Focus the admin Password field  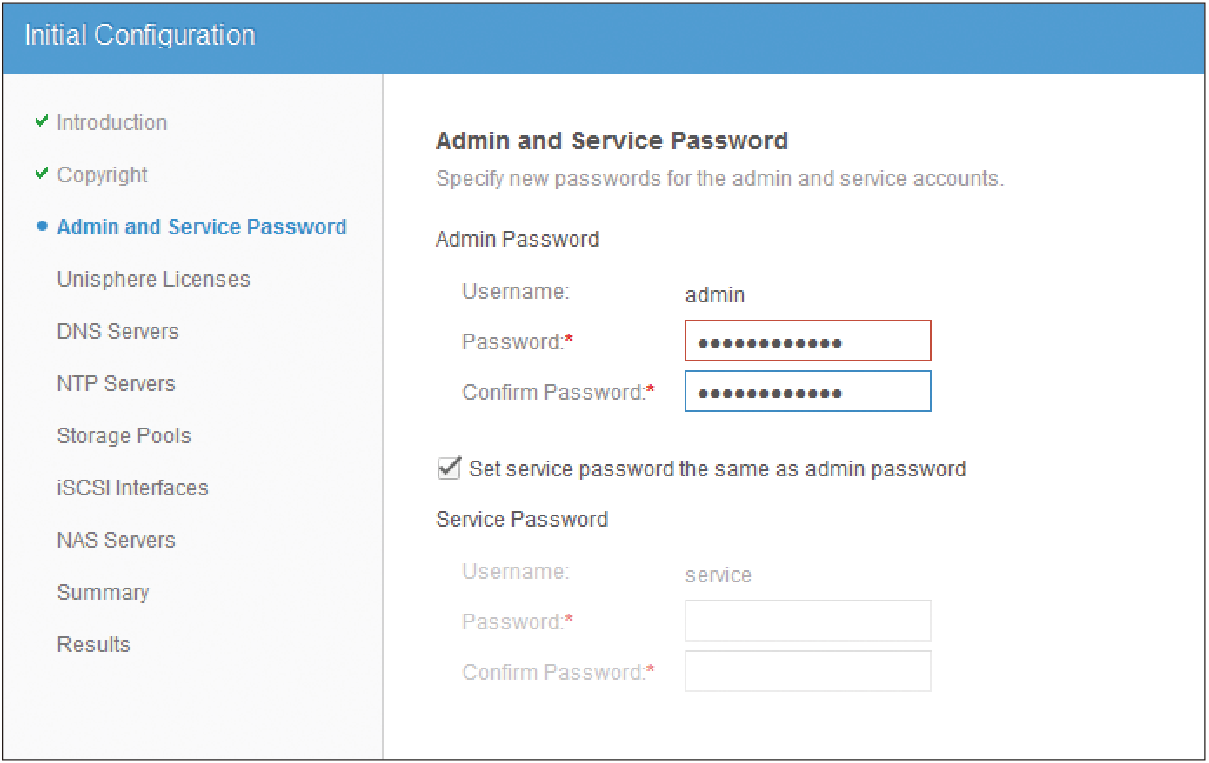point(808,341)
